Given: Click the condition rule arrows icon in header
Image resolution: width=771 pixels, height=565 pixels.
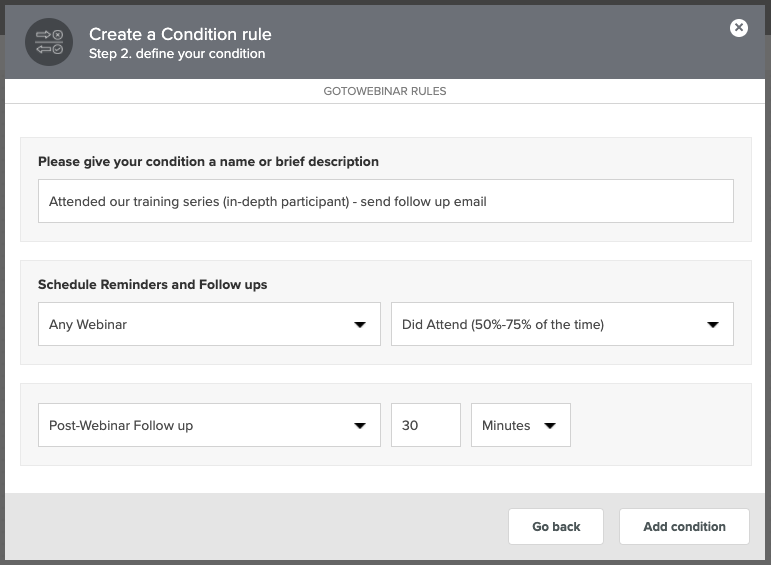Looking at the screenshot, I should 49,42.
